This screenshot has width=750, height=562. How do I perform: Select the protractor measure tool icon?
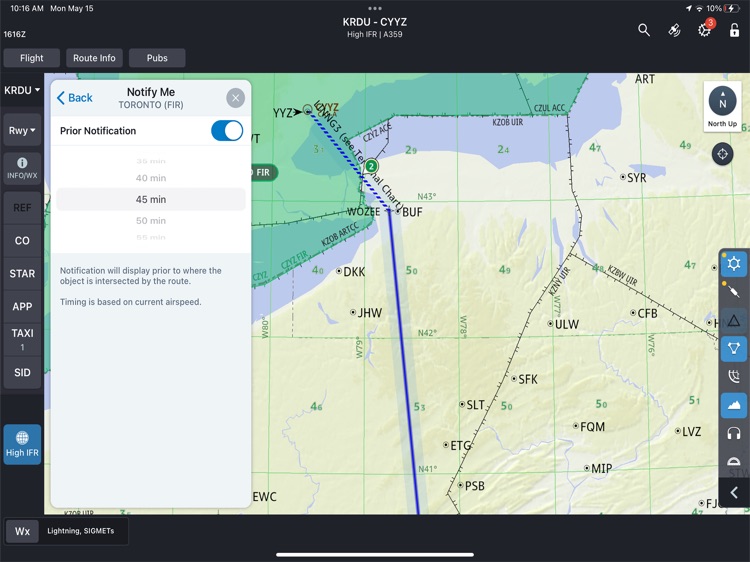734,462
